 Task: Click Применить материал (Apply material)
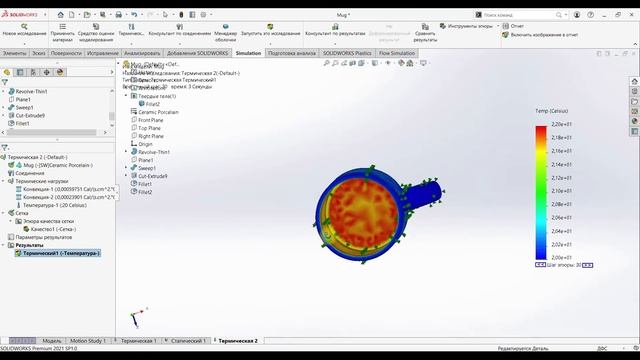[x=62, y=33]
